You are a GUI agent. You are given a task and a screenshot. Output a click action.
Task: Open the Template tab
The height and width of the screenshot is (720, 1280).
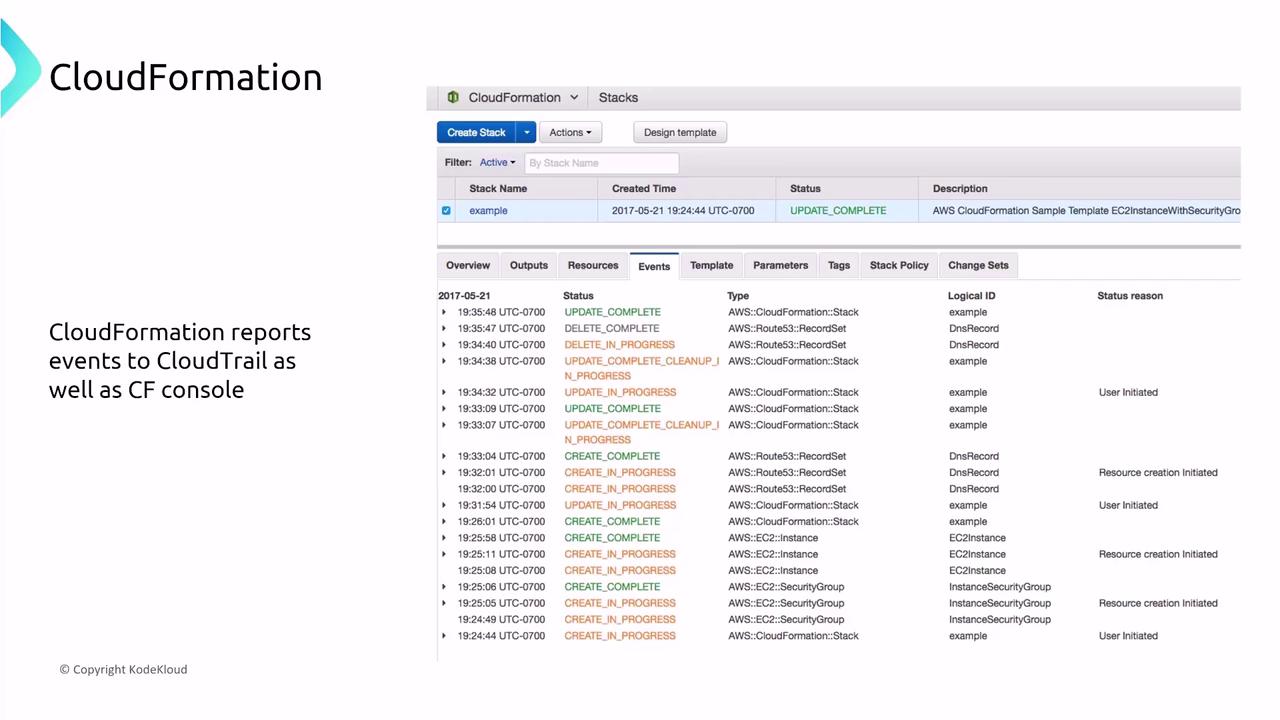[712, 265]
